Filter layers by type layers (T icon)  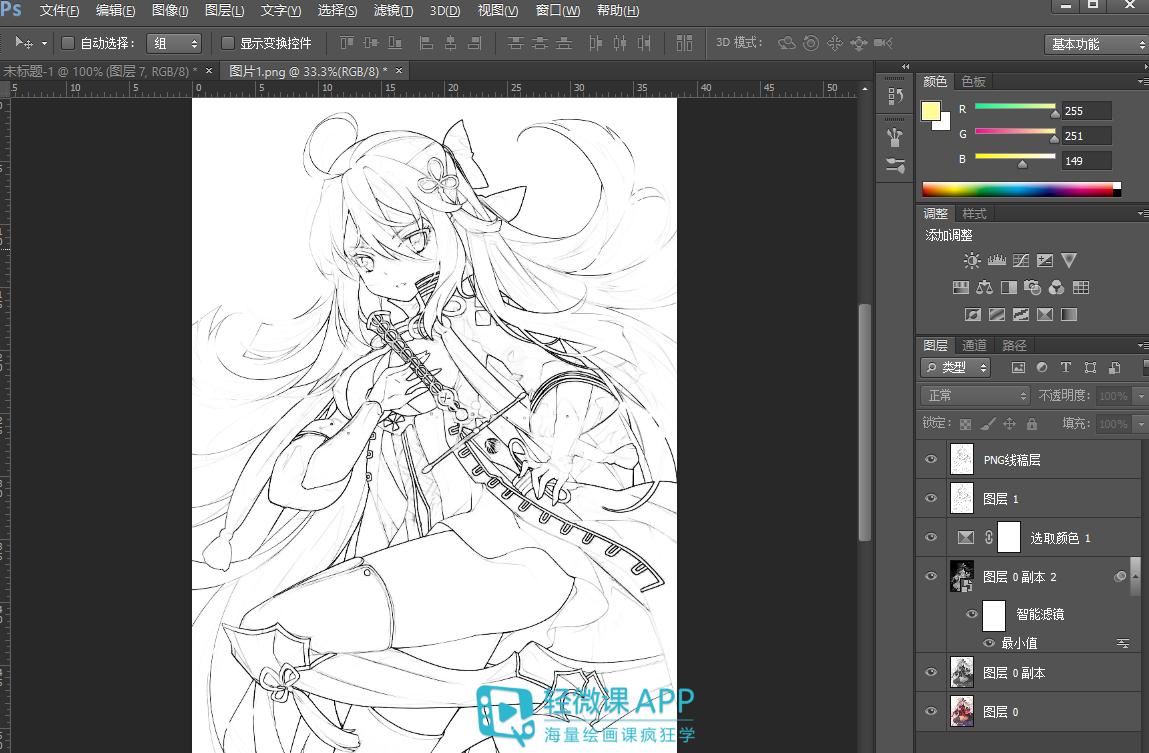pyautogui.click(x=1066, y=368)
